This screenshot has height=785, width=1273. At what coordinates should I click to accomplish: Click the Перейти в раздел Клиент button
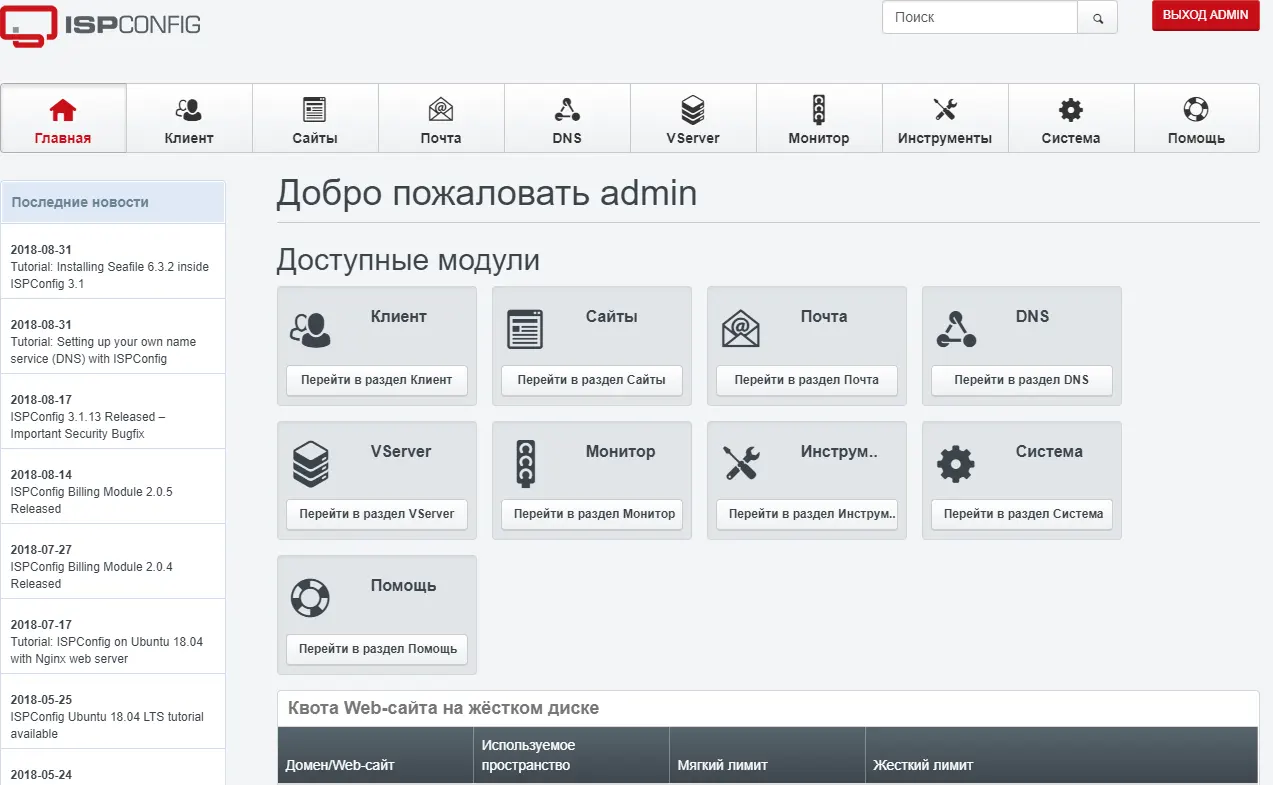[376, 380]
